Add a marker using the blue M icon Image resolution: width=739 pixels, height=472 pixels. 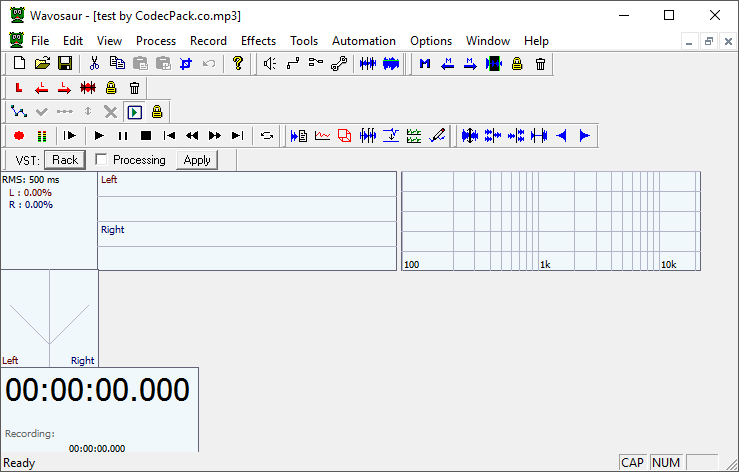425,63
